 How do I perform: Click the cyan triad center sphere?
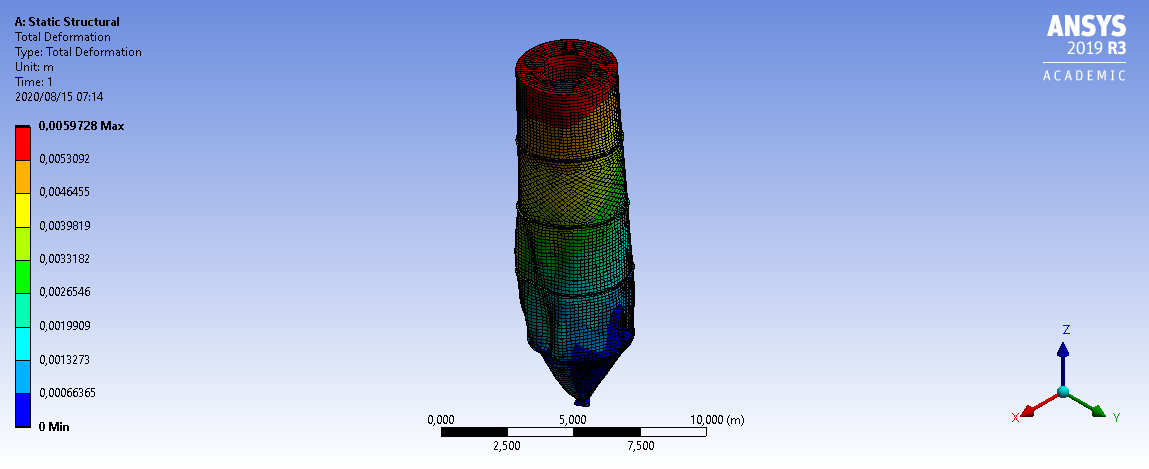[1063, 392]
